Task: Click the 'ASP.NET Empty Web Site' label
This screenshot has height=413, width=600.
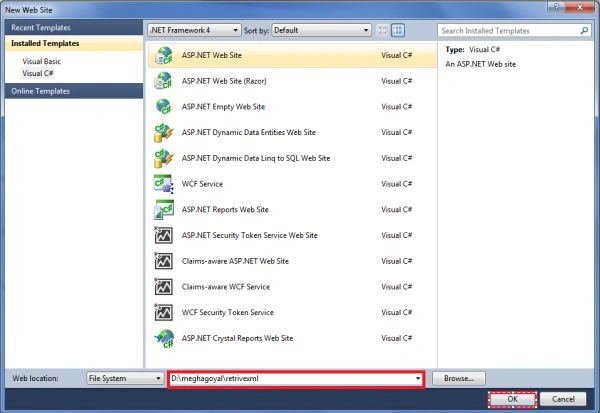Action: [223, 107]
